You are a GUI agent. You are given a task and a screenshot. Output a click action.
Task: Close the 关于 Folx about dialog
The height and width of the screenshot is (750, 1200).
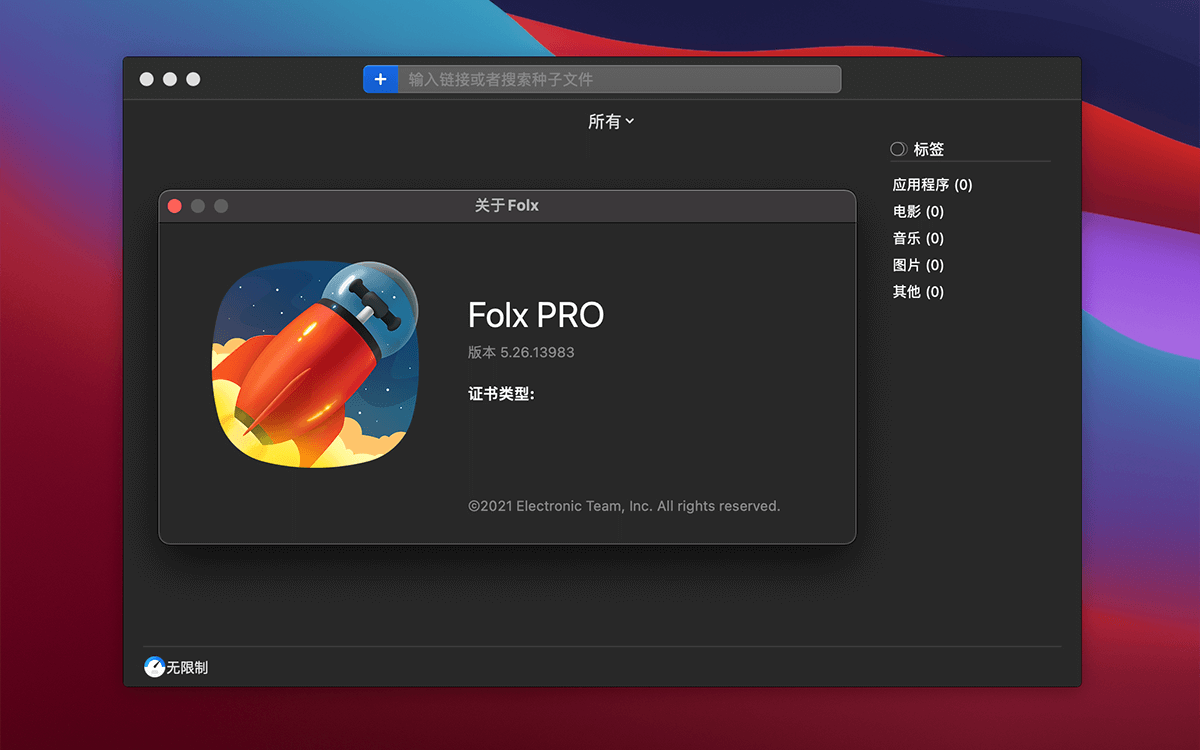pos(174,206)
